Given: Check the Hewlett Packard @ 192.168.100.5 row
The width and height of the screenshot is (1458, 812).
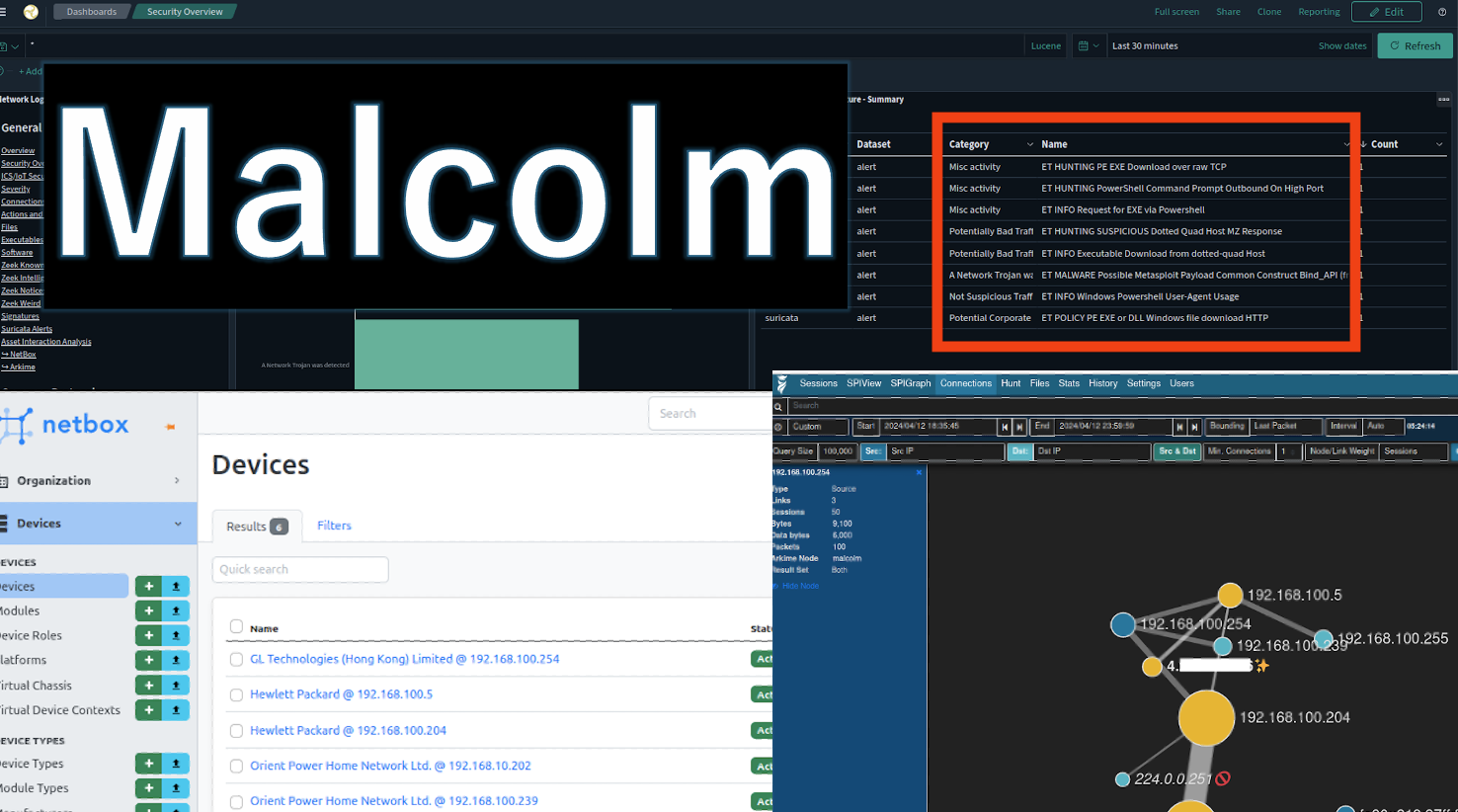Looking at the screenshot, I should click(x=236, y=695).
